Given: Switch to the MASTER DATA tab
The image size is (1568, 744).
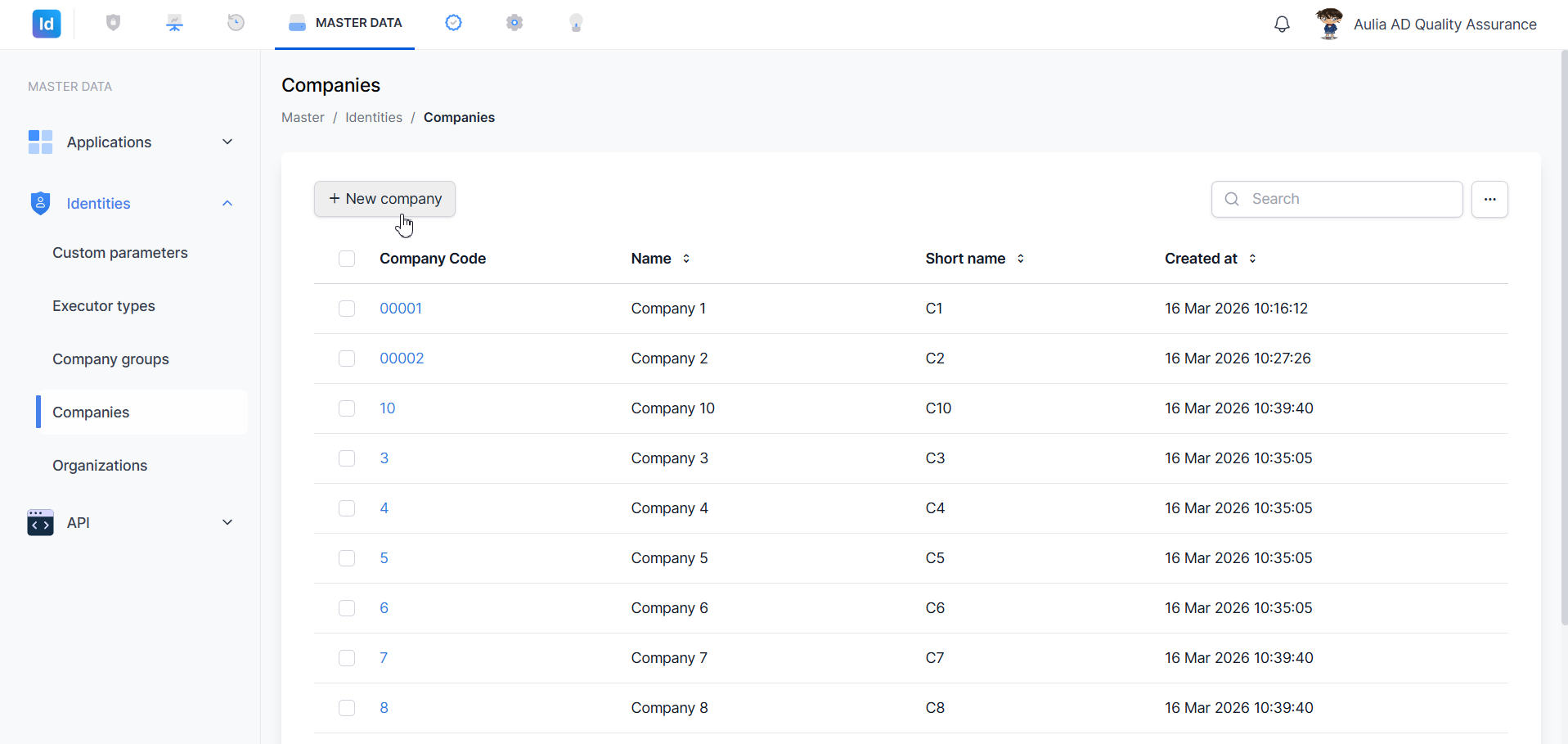Looking at the screenshot, I should tap(344, 23).
